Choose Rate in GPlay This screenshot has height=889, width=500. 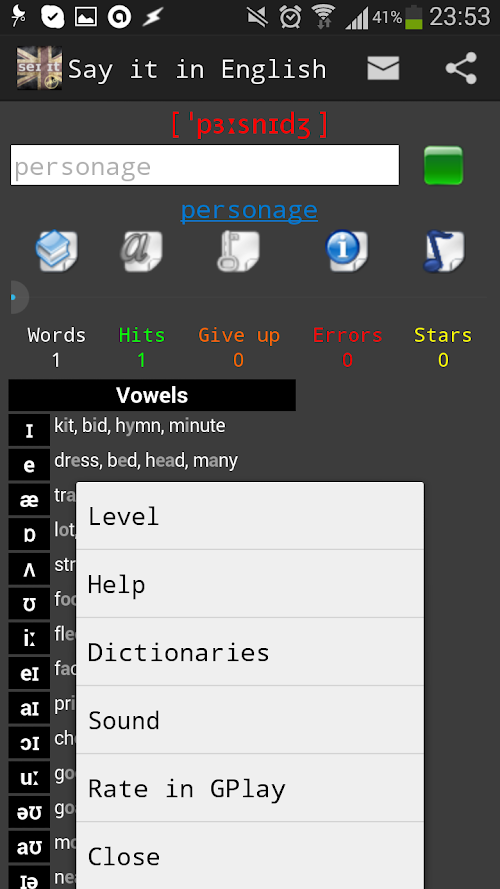(x=250, y=788)
